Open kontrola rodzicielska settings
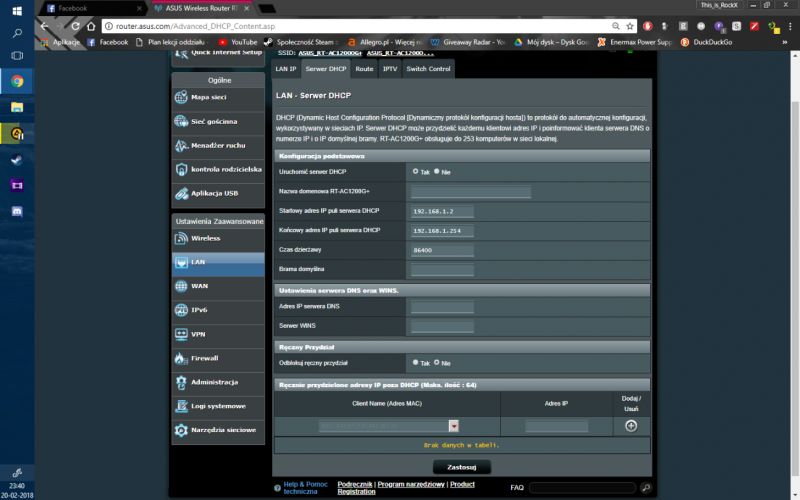800x500 pixels. pos(218,169)
